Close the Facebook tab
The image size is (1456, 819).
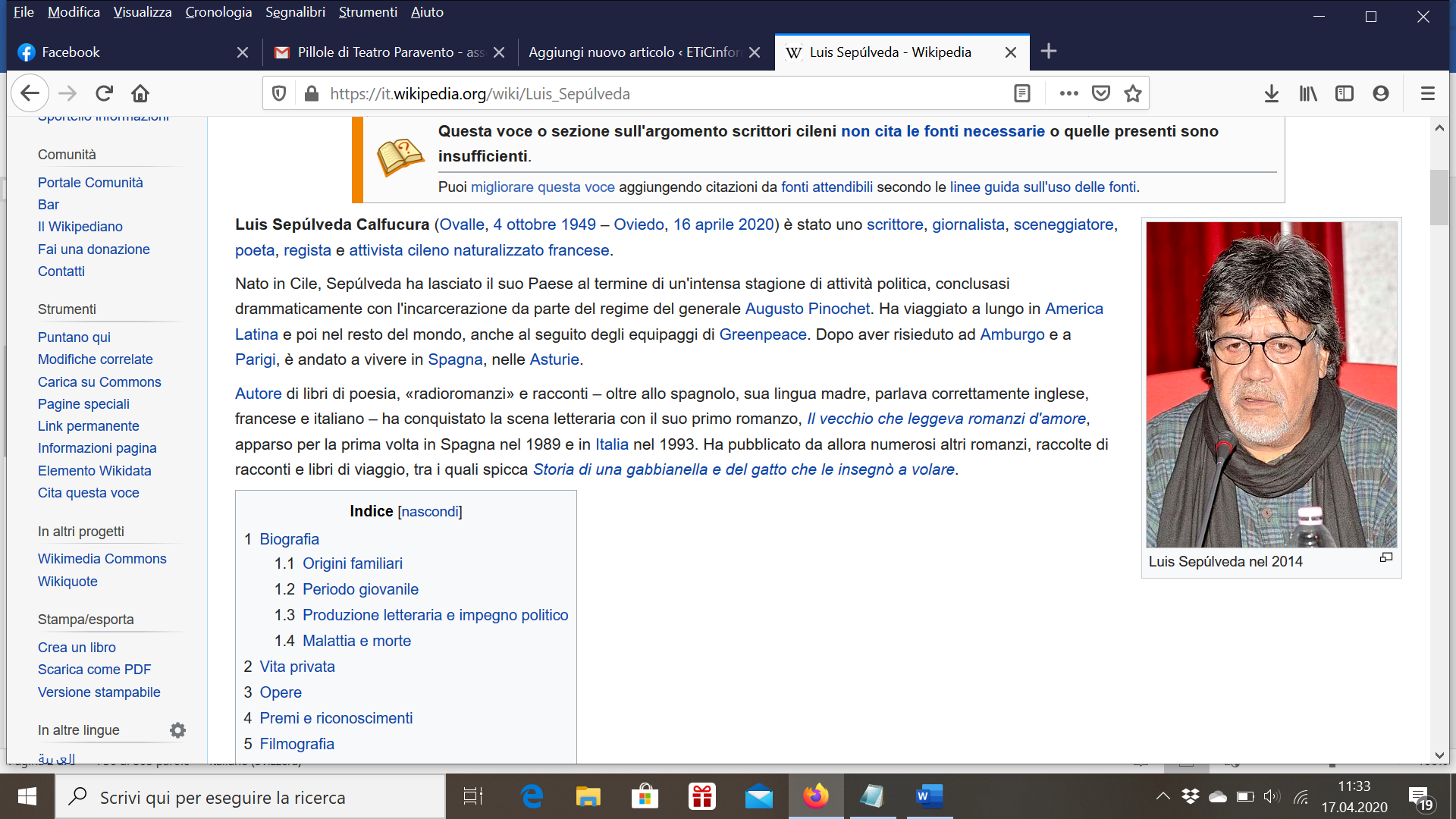(243, 52)
